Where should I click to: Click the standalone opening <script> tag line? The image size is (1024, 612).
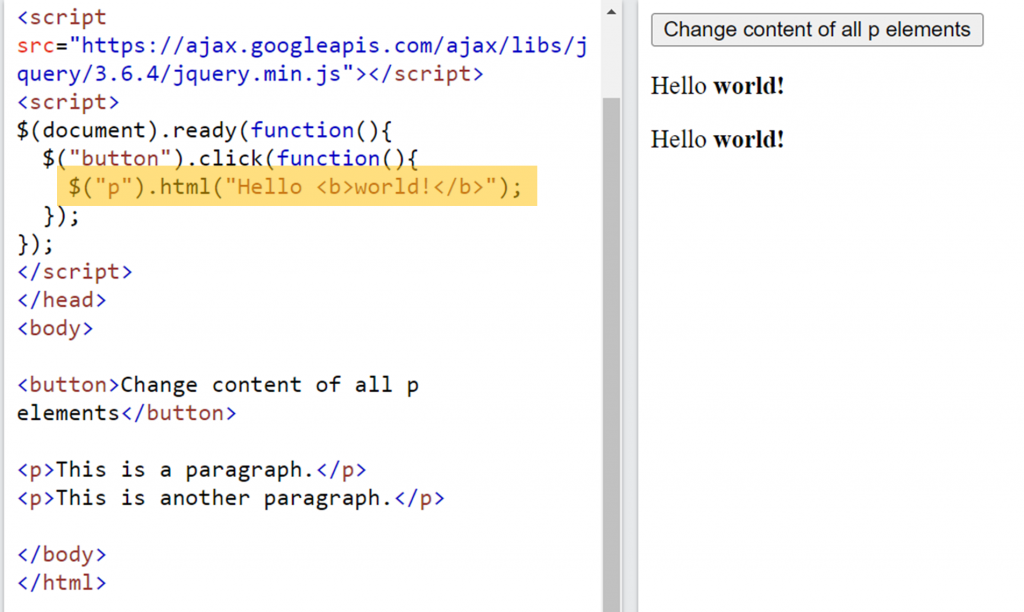pyautogui.click(x=68, y=102)
